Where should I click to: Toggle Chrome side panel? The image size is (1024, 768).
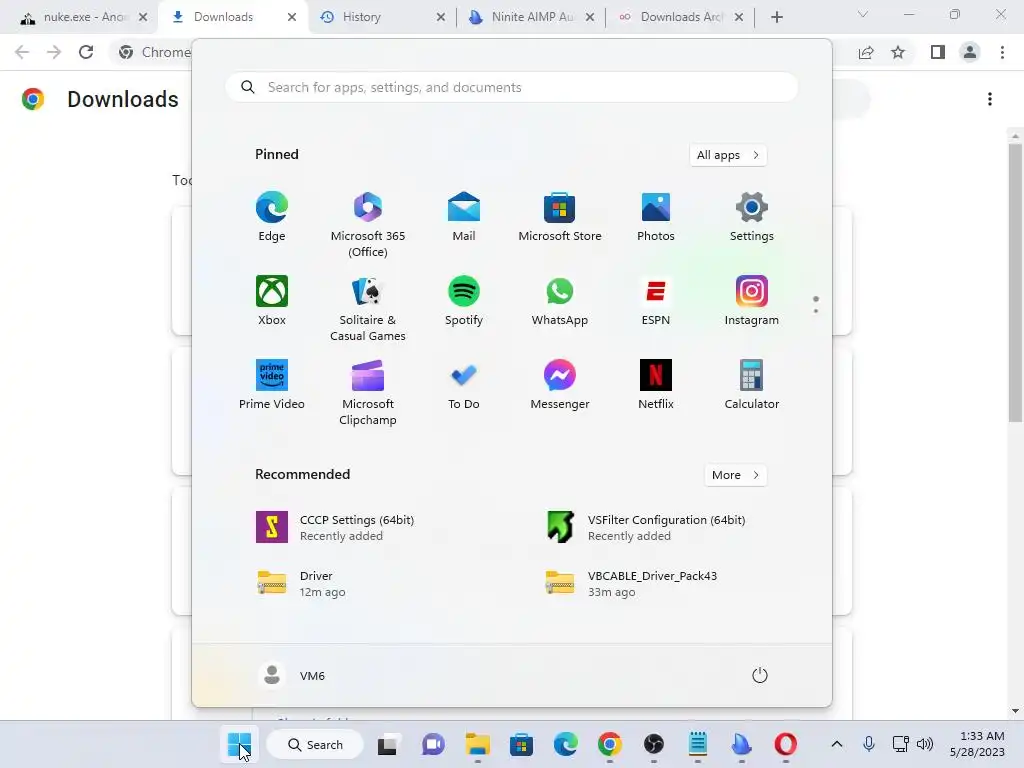[938, 52]
